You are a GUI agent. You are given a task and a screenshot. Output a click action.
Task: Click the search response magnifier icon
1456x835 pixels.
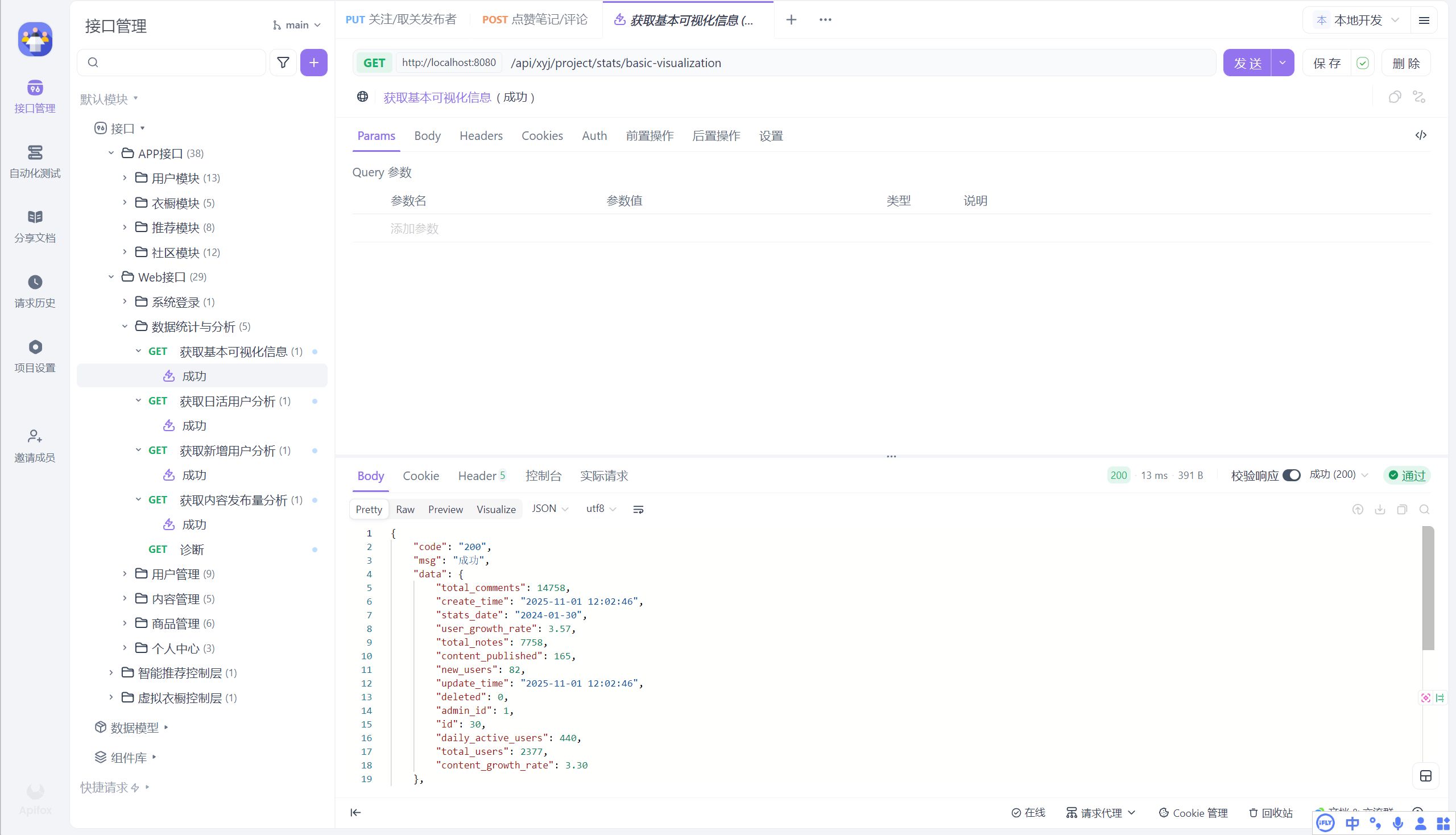[1425, 509]
